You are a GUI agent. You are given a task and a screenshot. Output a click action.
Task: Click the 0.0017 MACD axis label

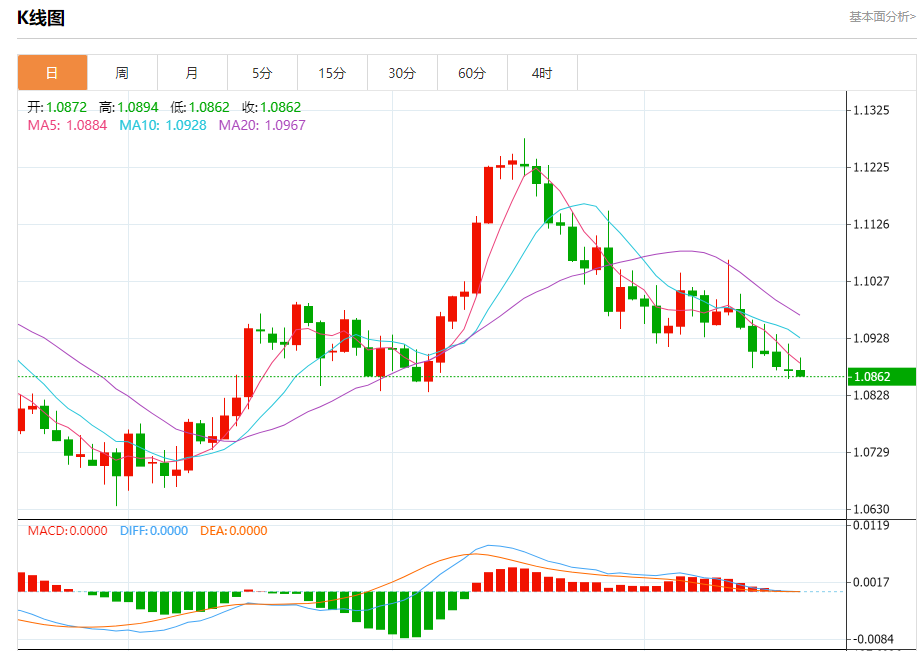pos(872,582)
